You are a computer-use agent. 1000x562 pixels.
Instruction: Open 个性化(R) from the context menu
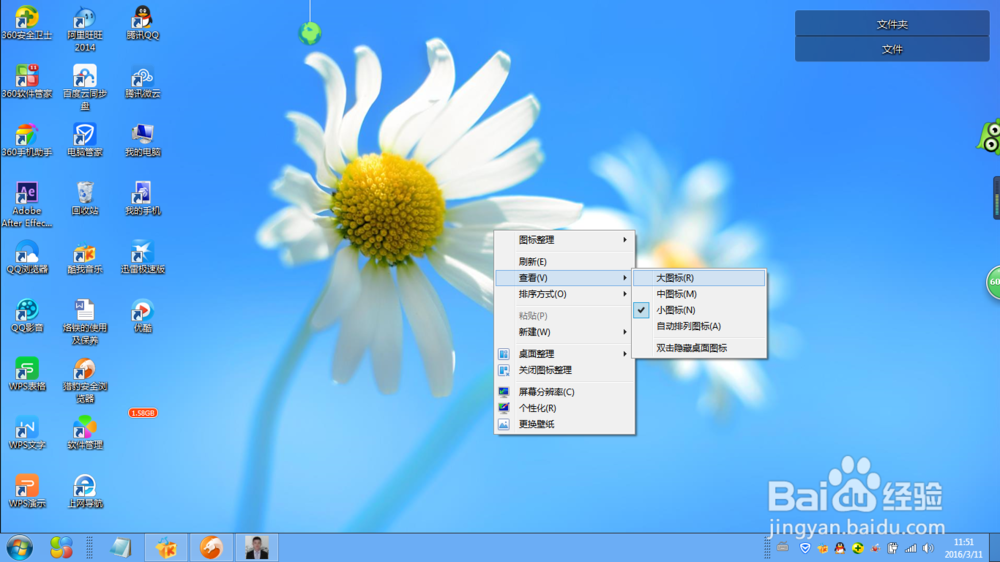point(565,408)
